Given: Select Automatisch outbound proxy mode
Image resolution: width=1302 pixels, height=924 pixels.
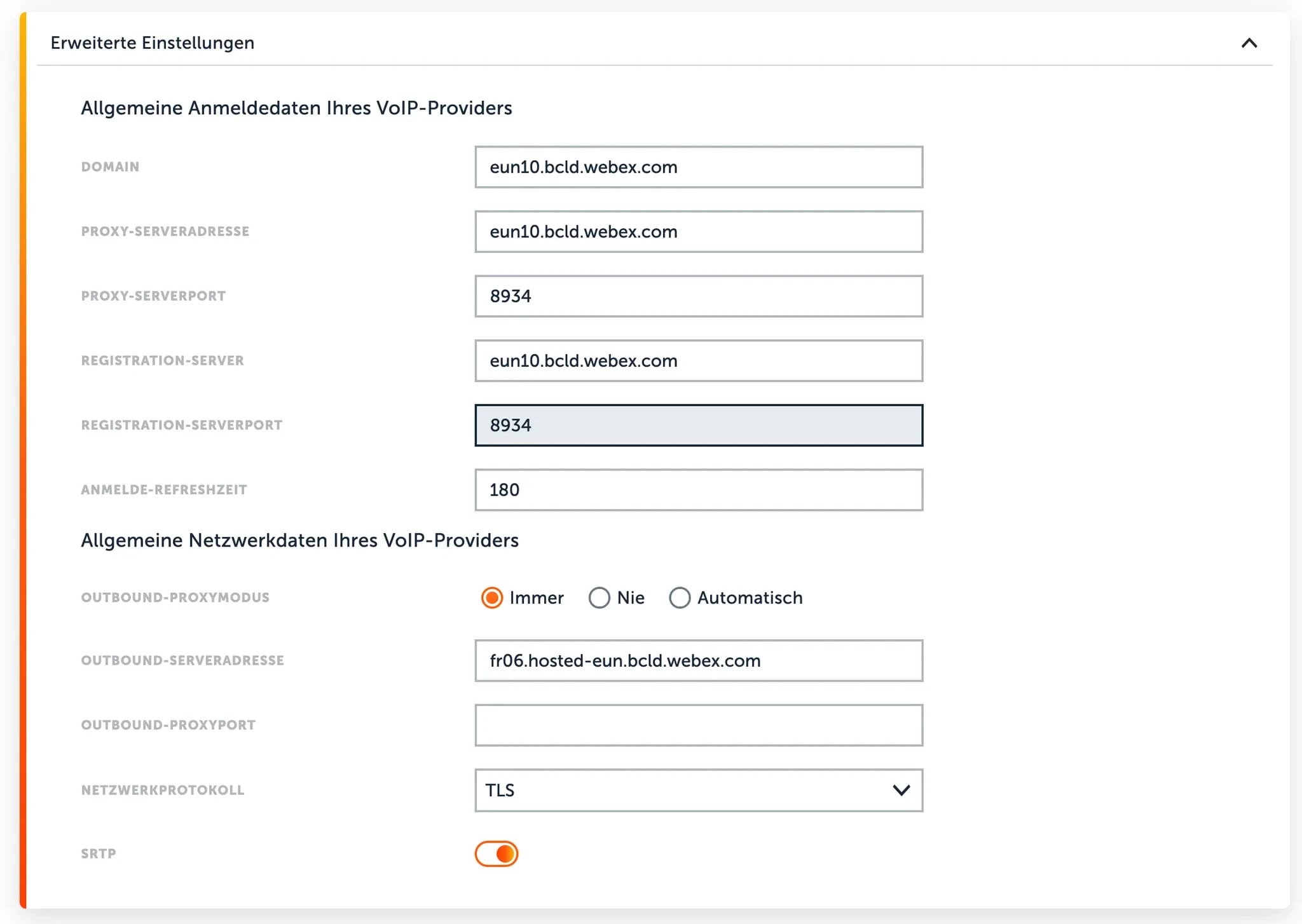Looking at the screenshot, I should (679, 598).
